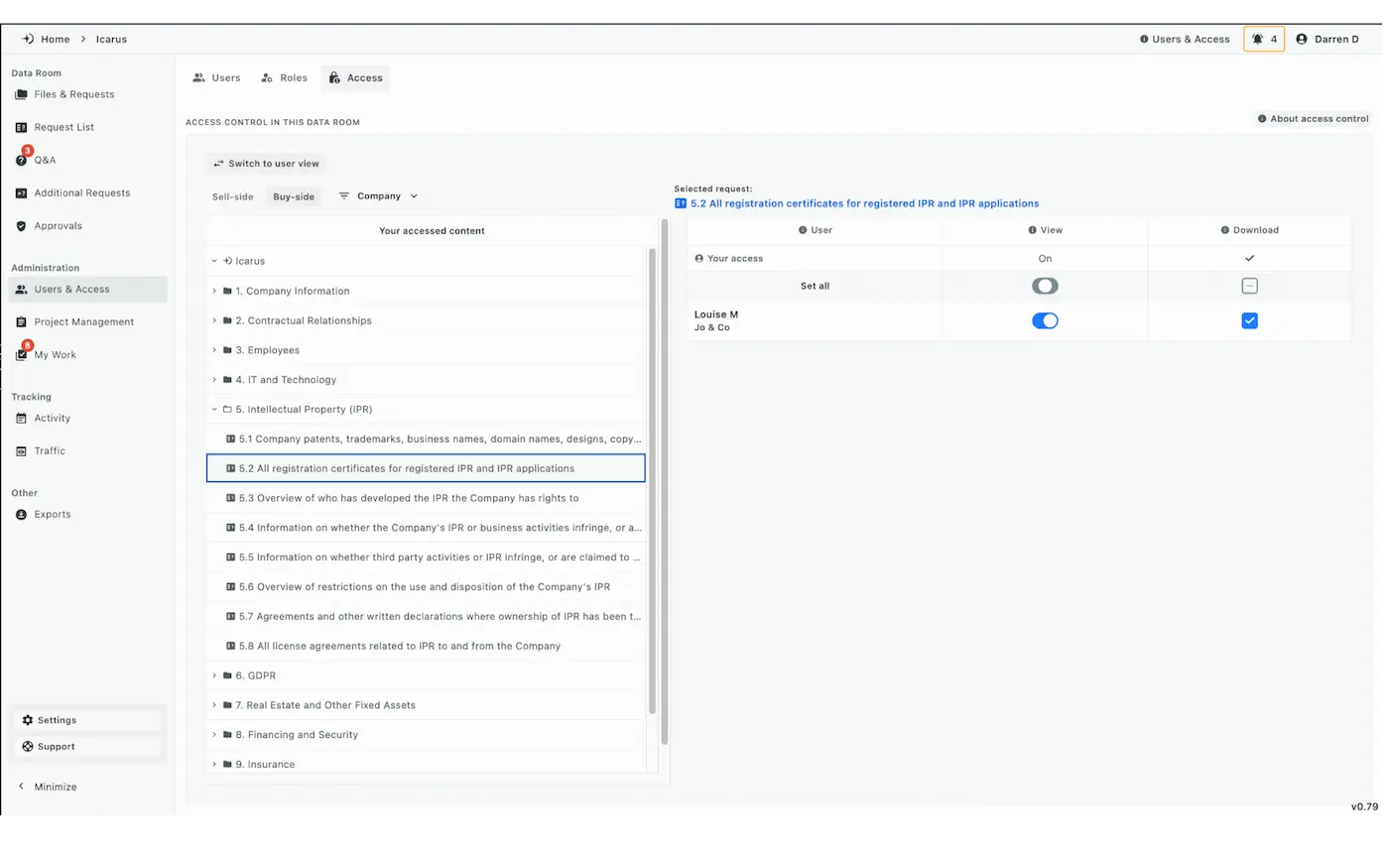Viewport: 1389px width, 868px height.
Task: Click the selected request document icon
Action: pyautogui.click(x=681, y=203)
